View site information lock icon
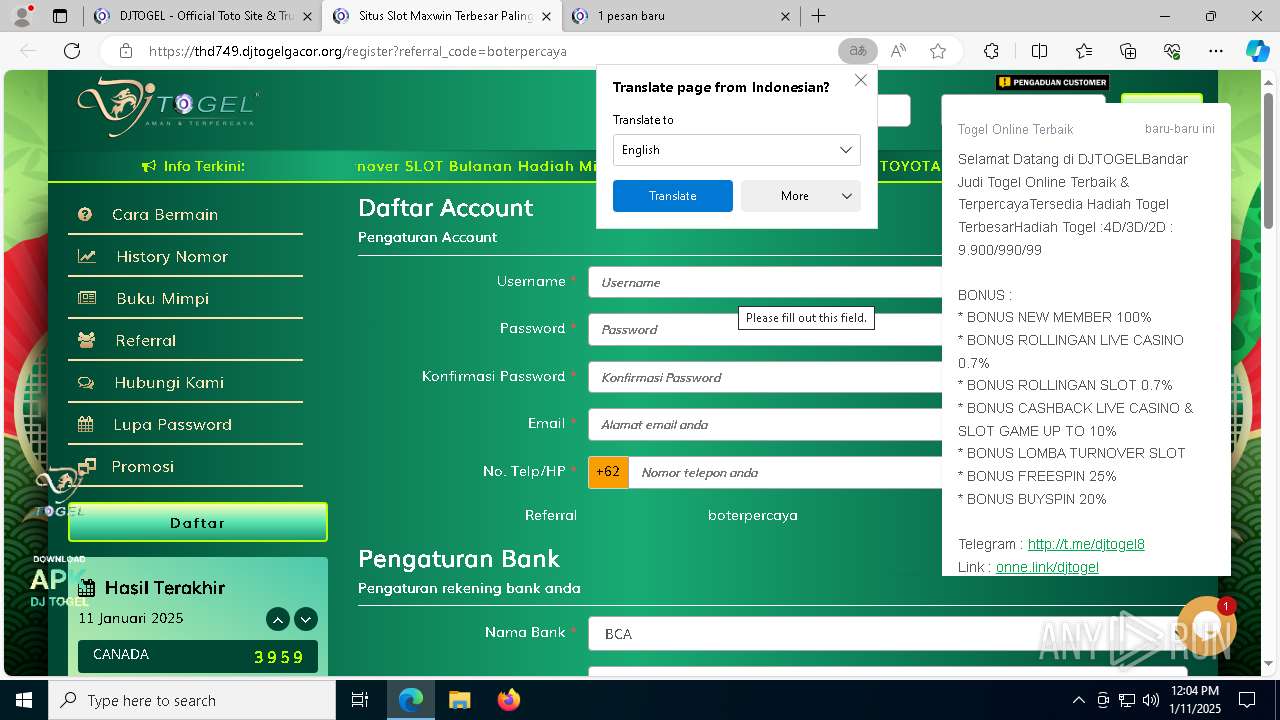 click(125, 51)
